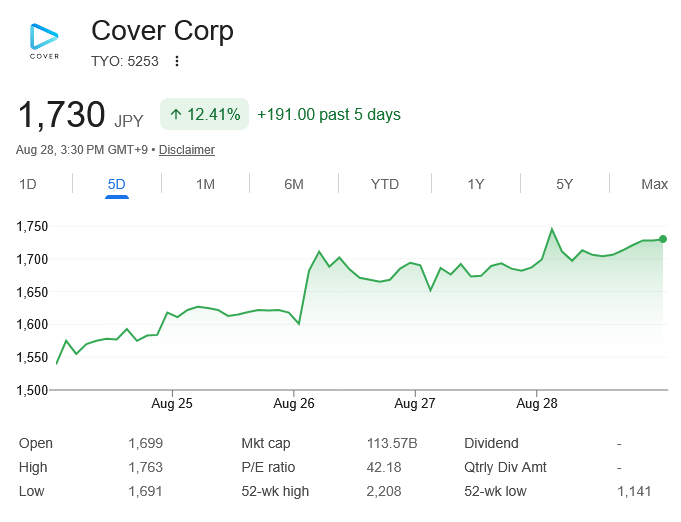Click the 1,700 y-axis label

(32, 259)
